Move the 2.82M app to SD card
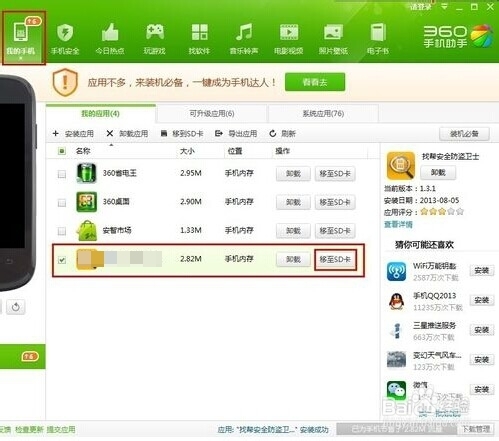Image resolution: width=499 pixels, height=441 pixels. coord(335,259)
